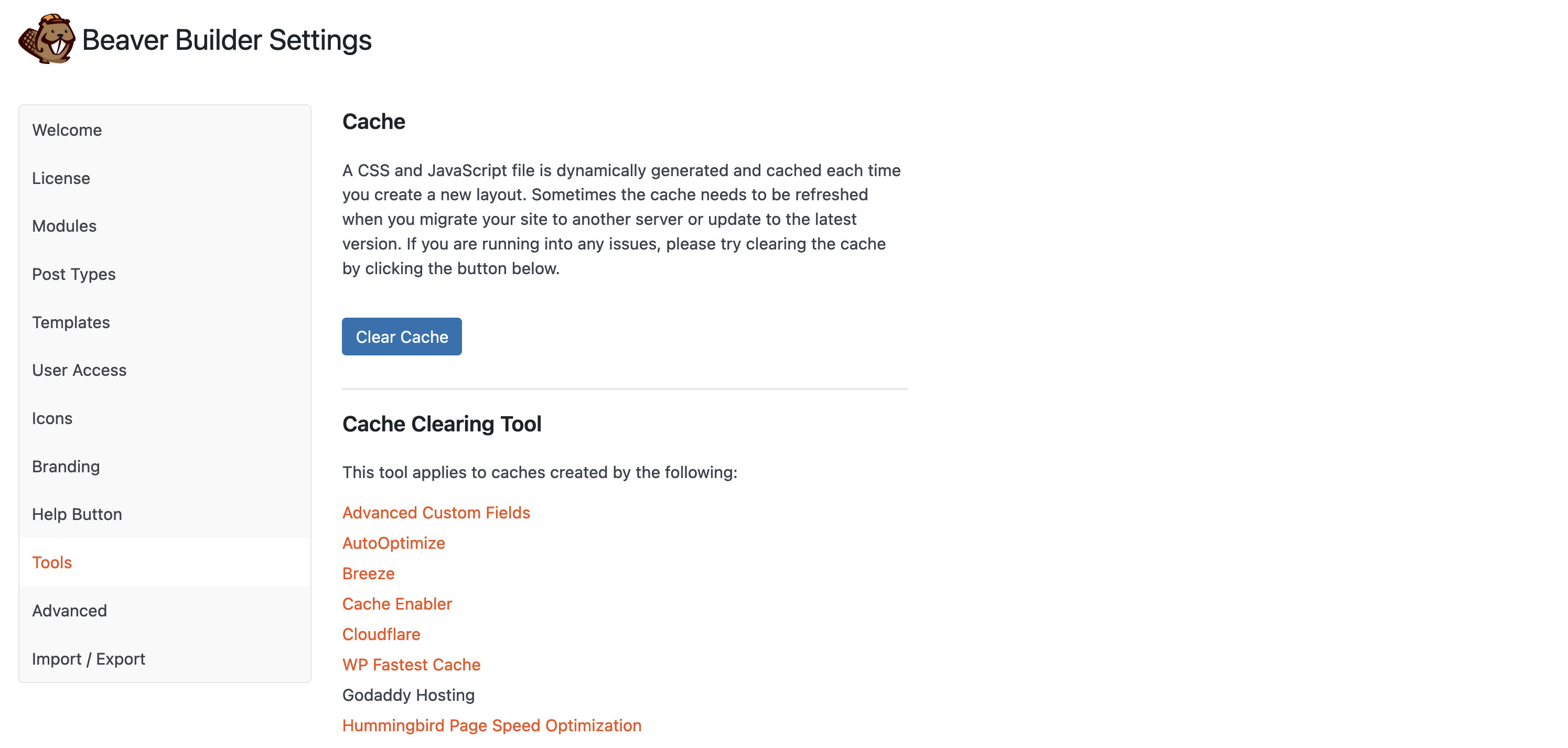Open the License settings section
1568x748 pixels.
61,178
